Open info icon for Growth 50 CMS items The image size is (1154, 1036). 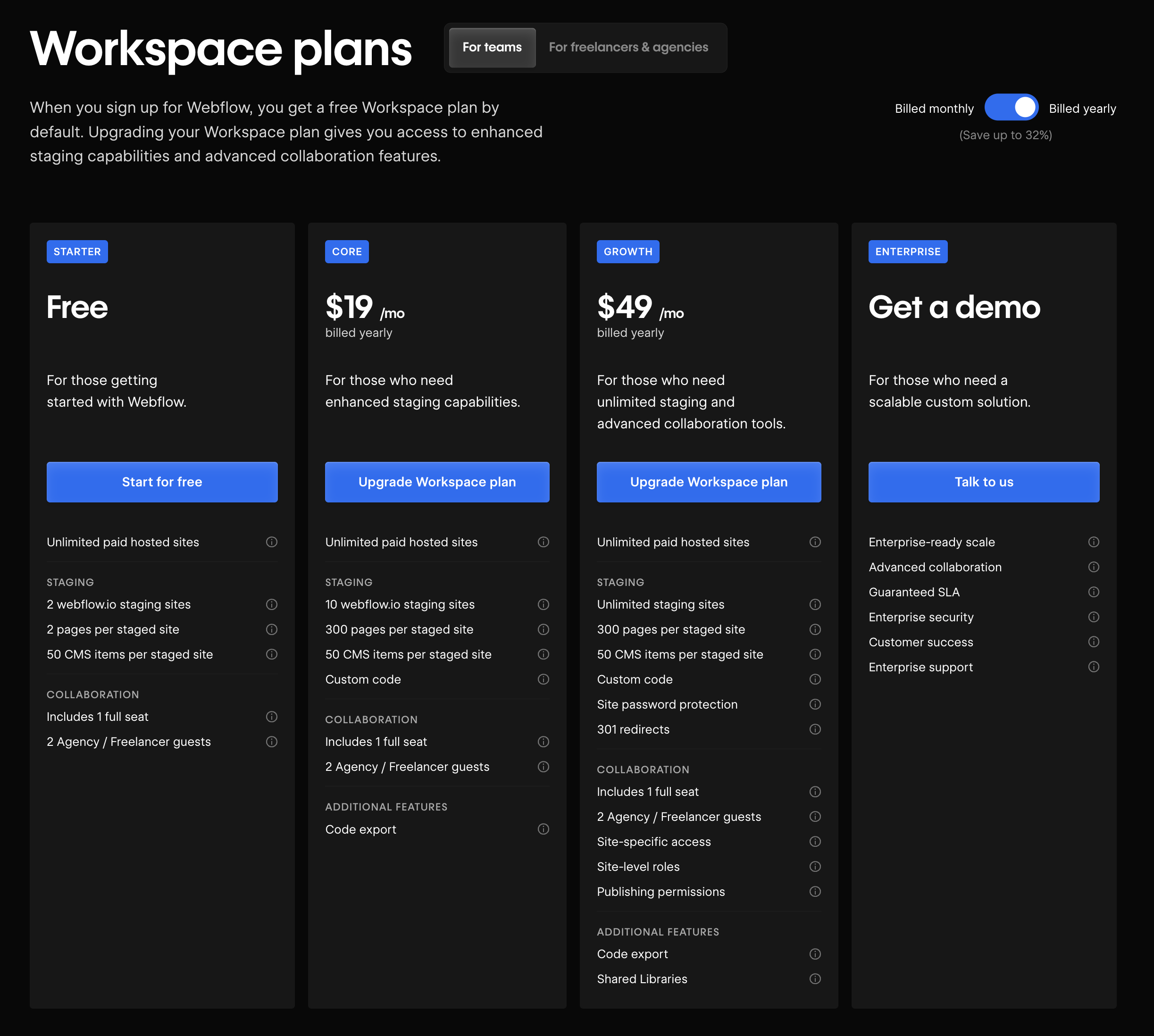(x=815, y=655)
